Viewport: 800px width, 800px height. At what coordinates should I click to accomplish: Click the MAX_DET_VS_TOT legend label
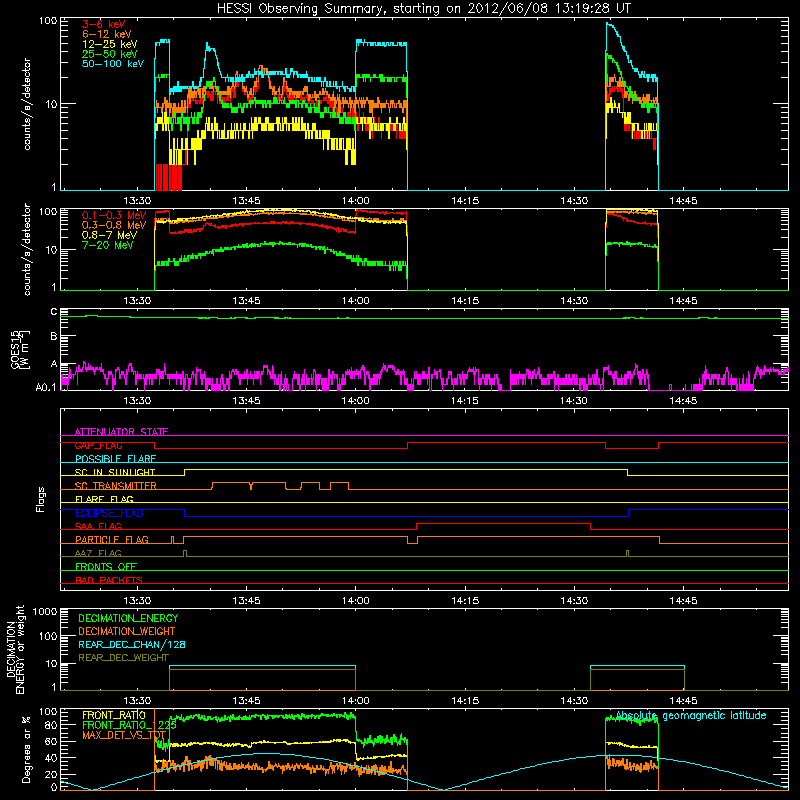coord(124,735)
